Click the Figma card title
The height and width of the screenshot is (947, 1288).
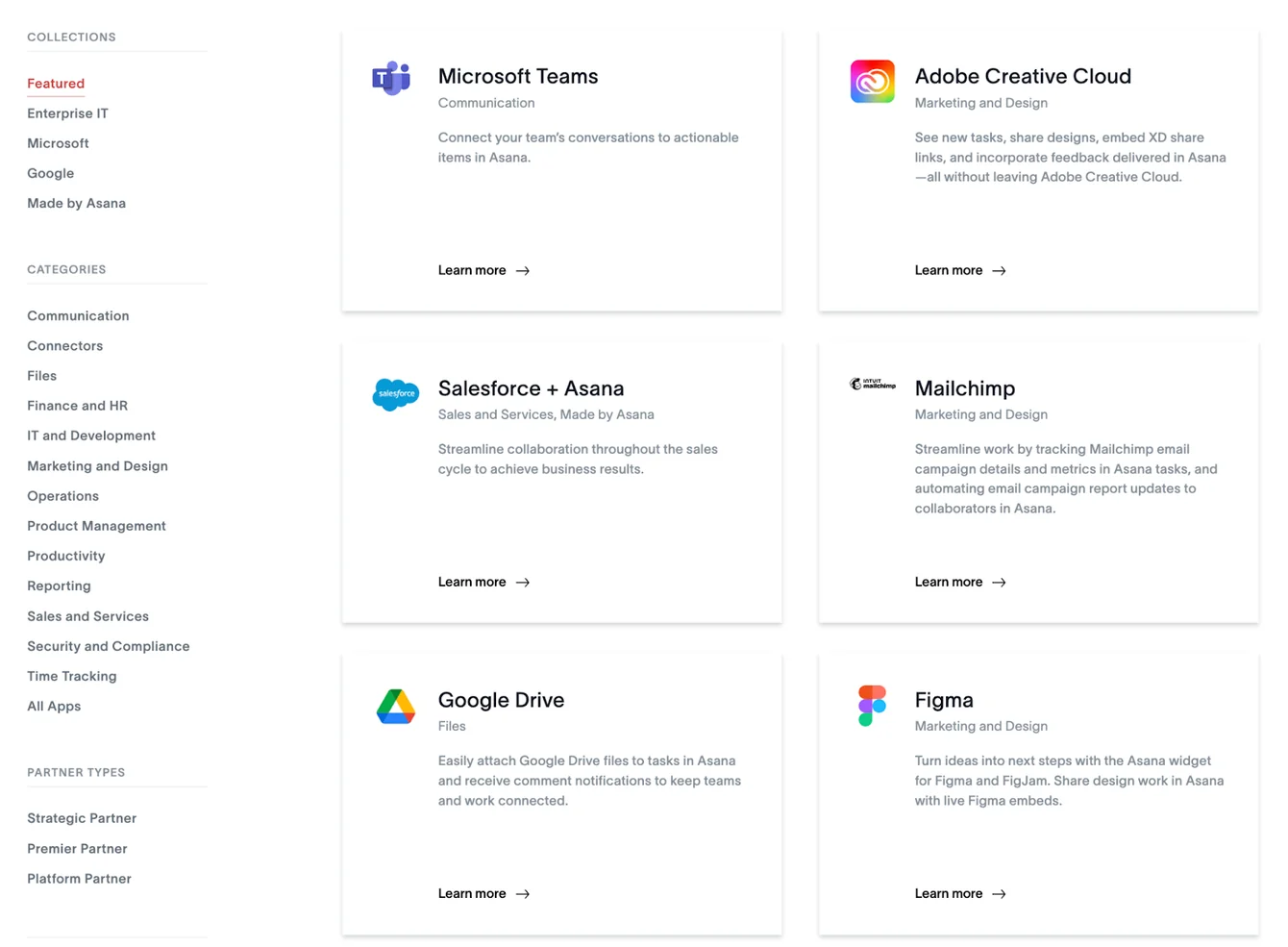(944, 700)
